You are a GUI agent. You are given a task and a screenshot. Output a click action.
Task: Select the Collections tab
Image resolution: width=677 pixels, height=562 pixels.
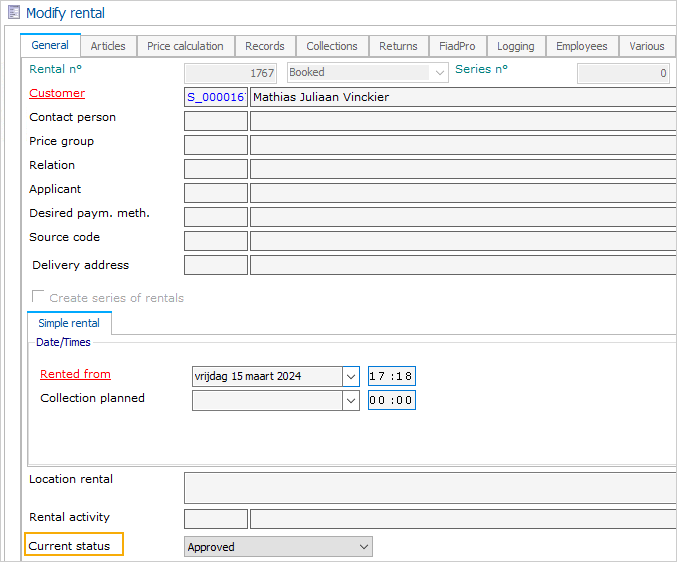click(x=331, y=46)
